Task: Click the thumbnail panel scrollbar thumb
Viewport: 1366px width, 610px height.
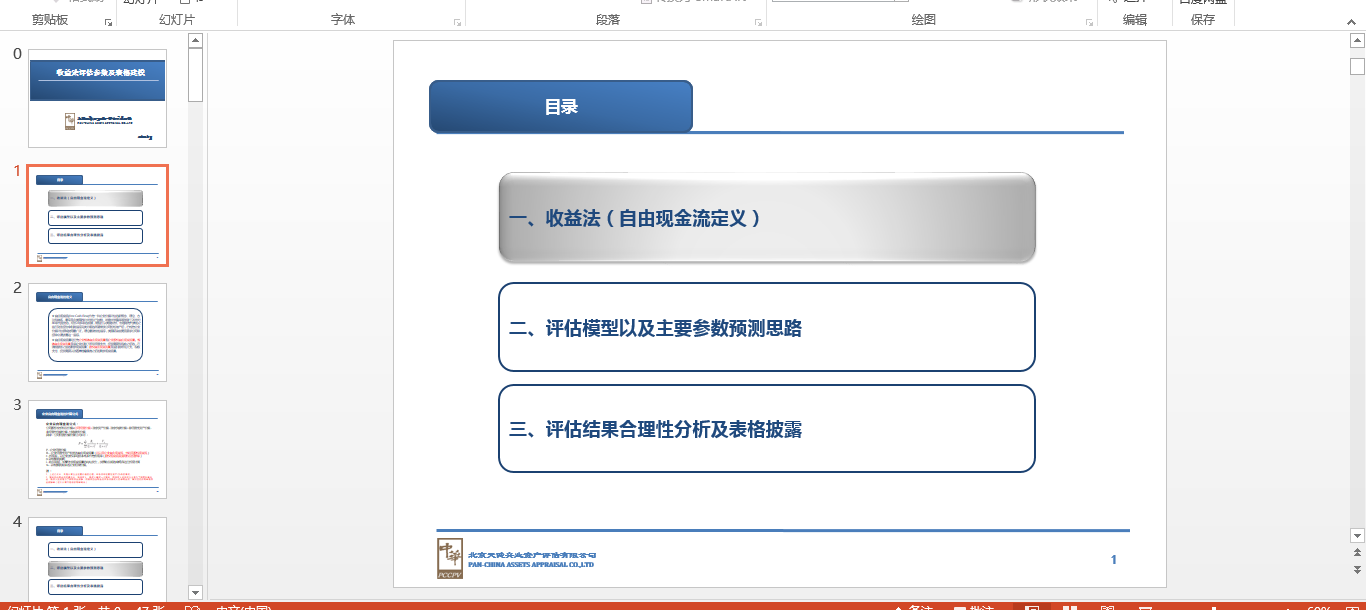Action: point(195,74)
